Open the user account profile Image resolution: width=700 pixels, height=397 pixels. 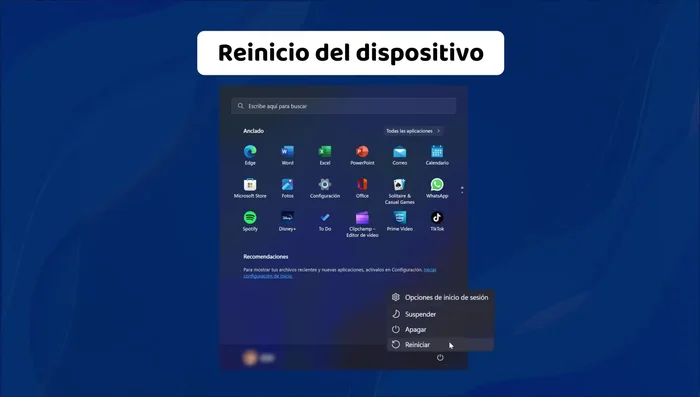258,358
